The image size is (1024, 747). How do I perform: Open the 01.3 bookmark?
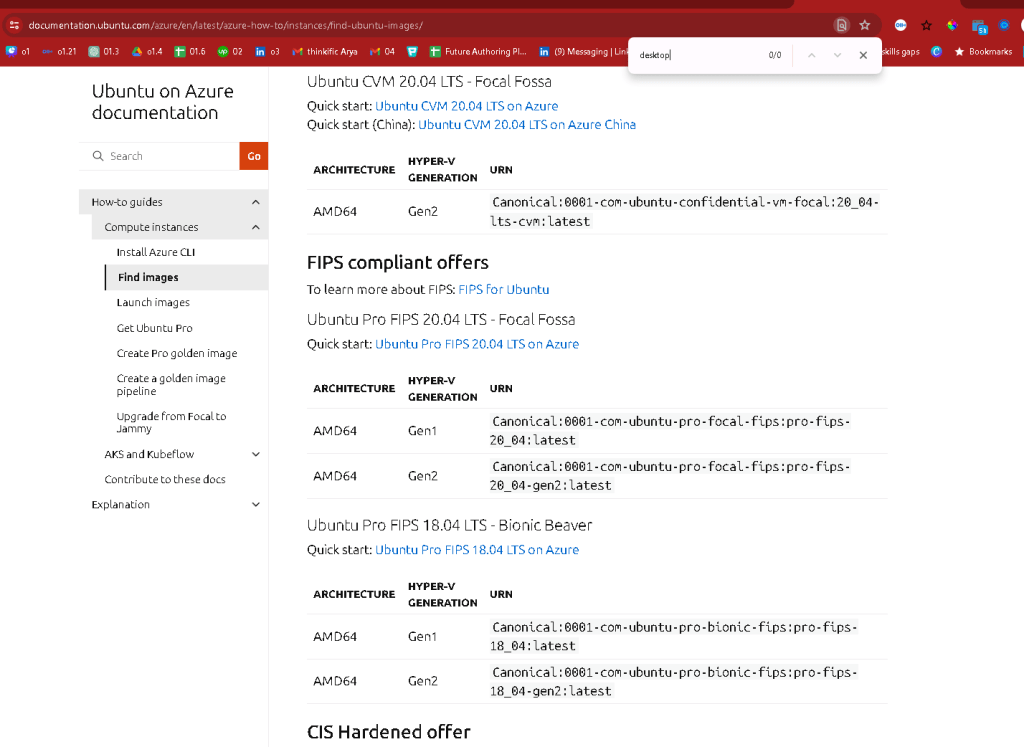tap(104, 52)
